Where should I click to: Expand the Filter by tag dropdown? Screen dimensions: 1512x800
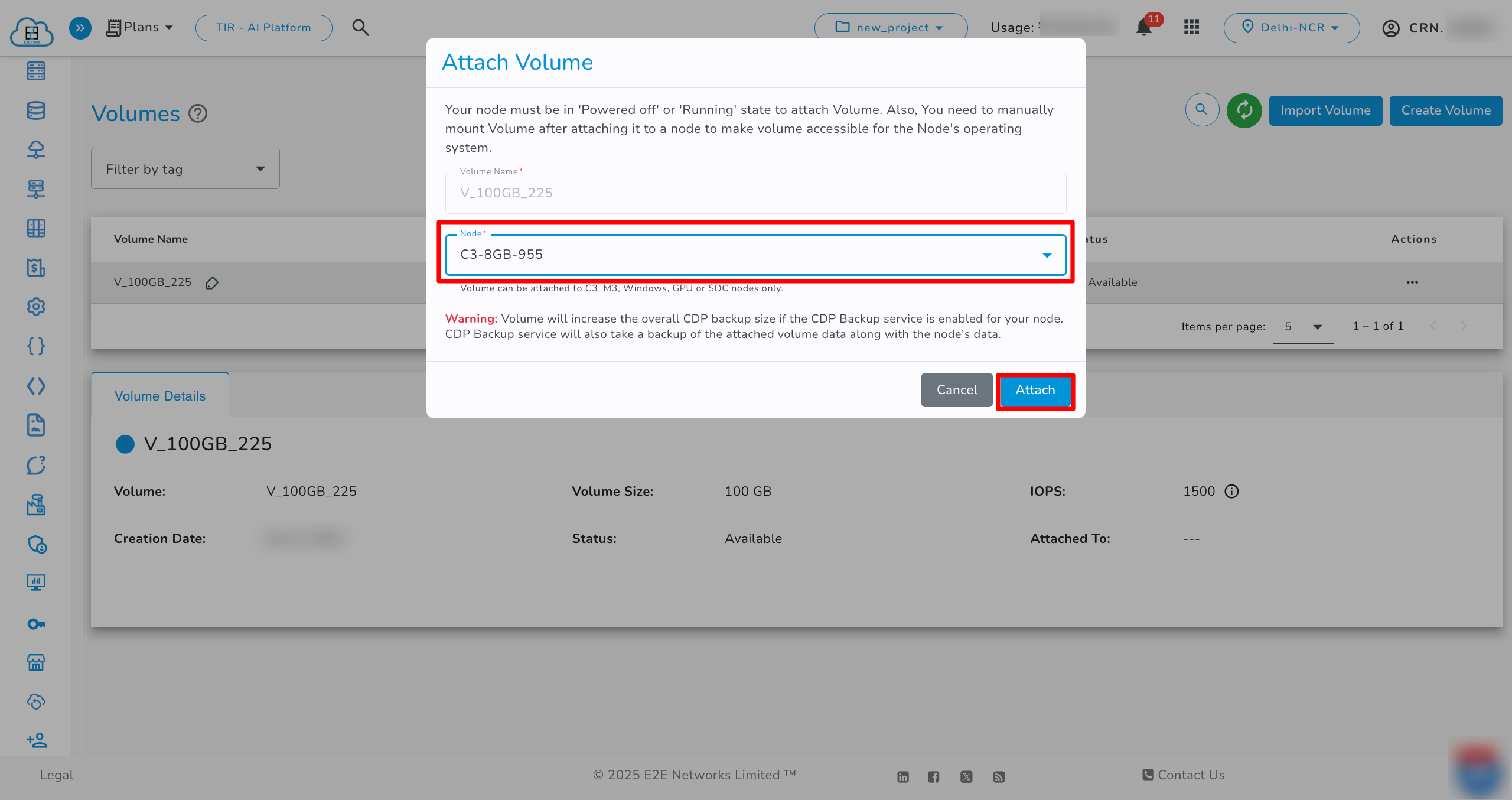[x=185, y=169]
